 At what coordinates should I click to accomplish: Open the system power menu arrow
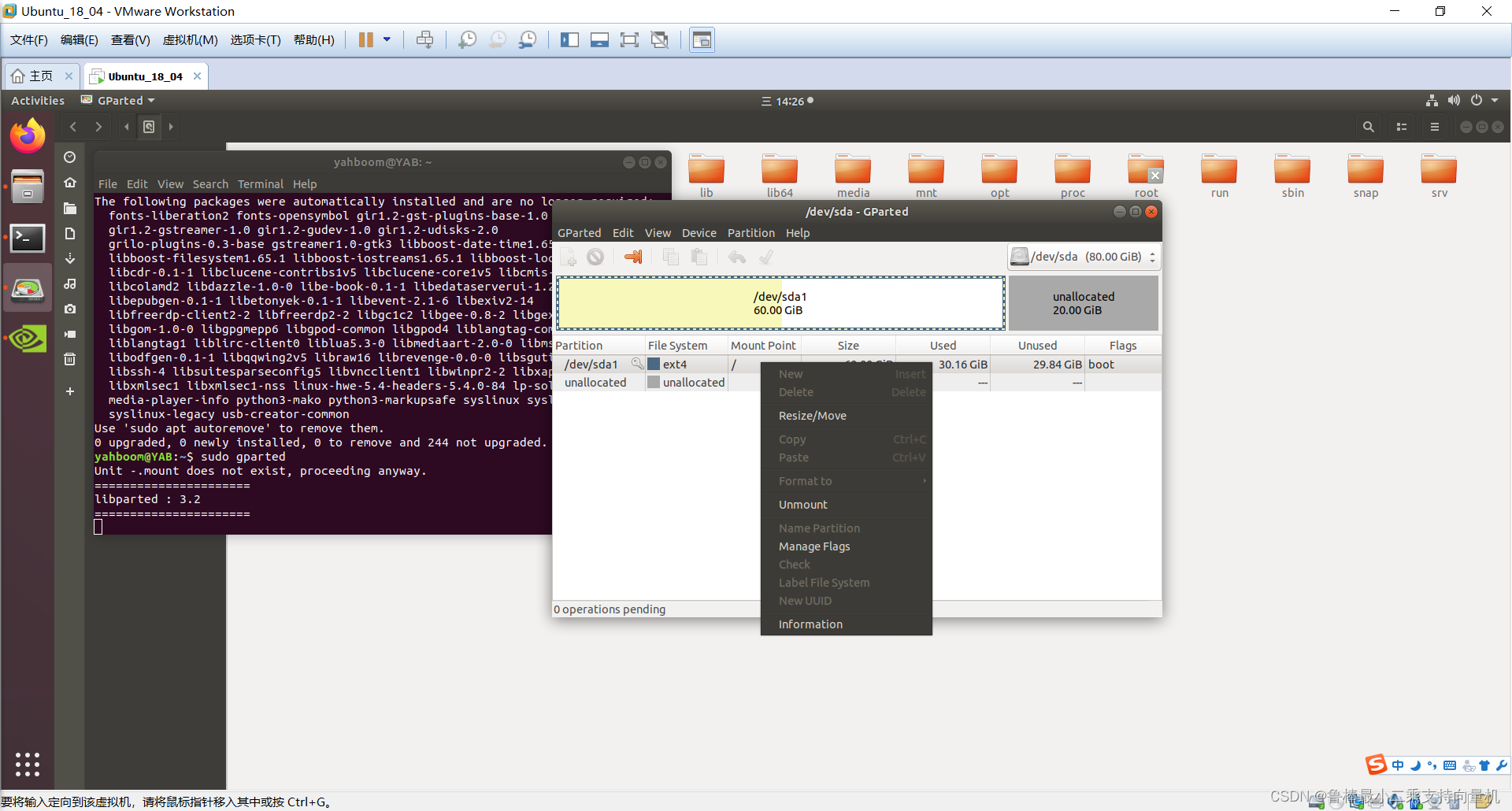pyautogui.click(x=1495, y=101)
